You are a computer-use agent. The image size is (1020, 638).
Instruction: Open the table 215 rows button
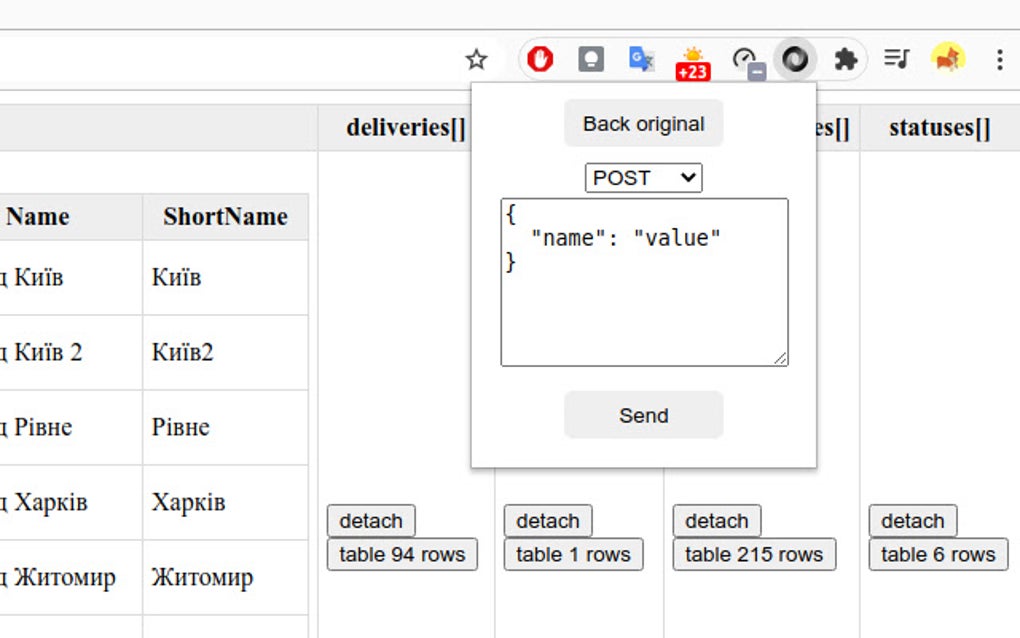point(754,554)
